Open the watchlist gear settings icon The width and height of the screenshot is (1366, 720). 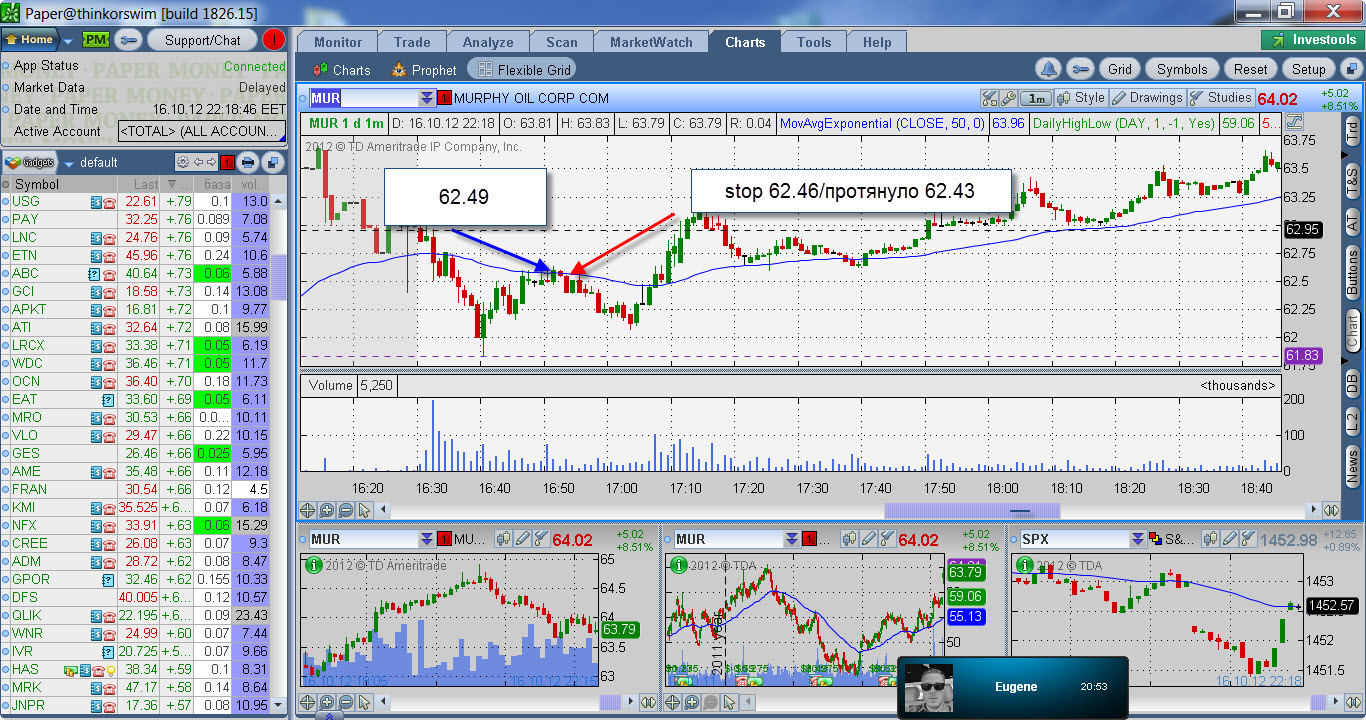point(182,162)
